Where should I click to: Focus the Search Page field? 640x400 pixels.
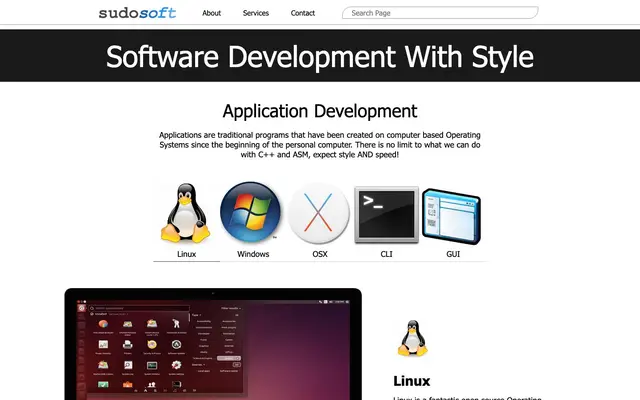tap(440, 13)
